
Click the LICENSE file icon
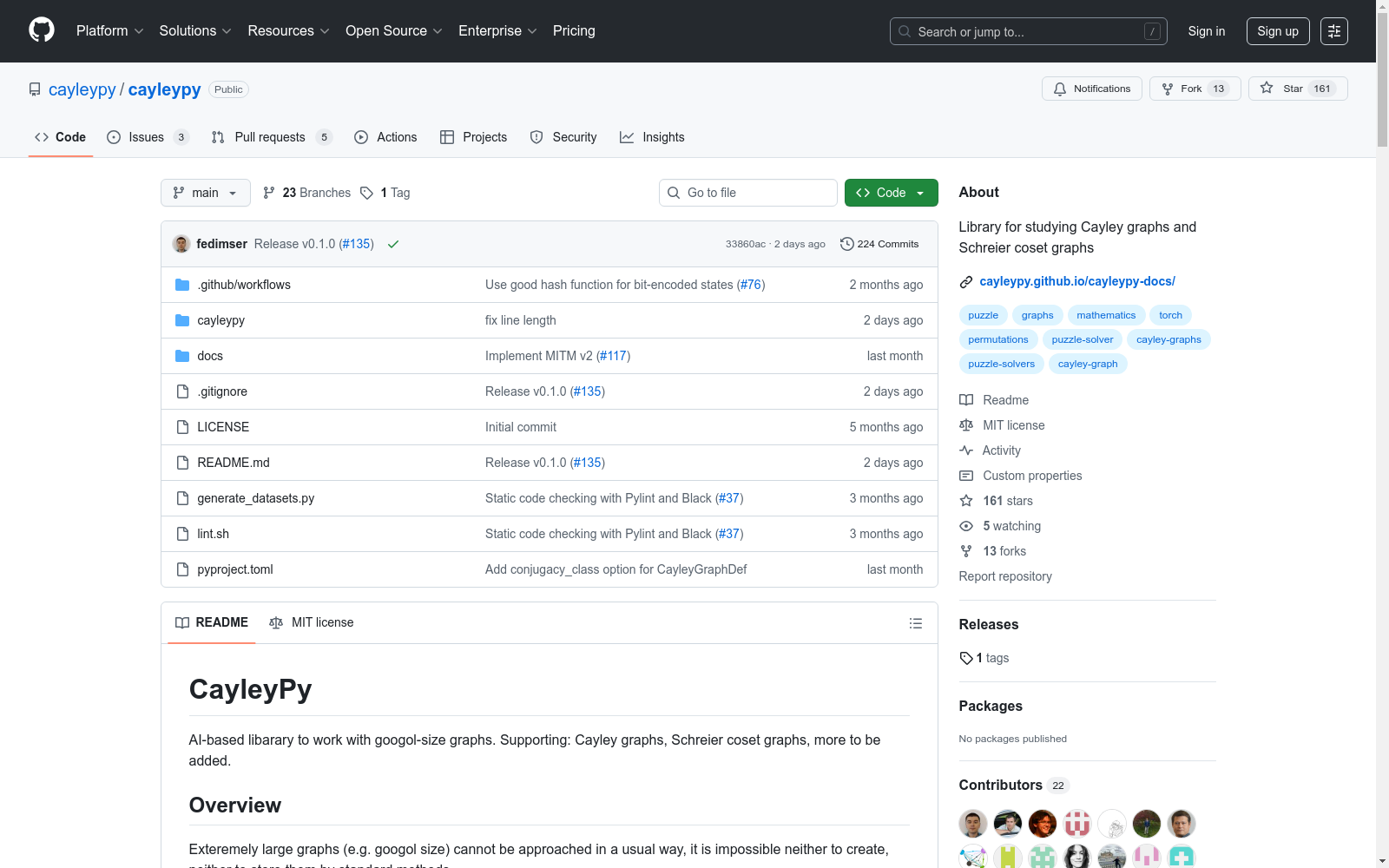[x=182, y=427]
